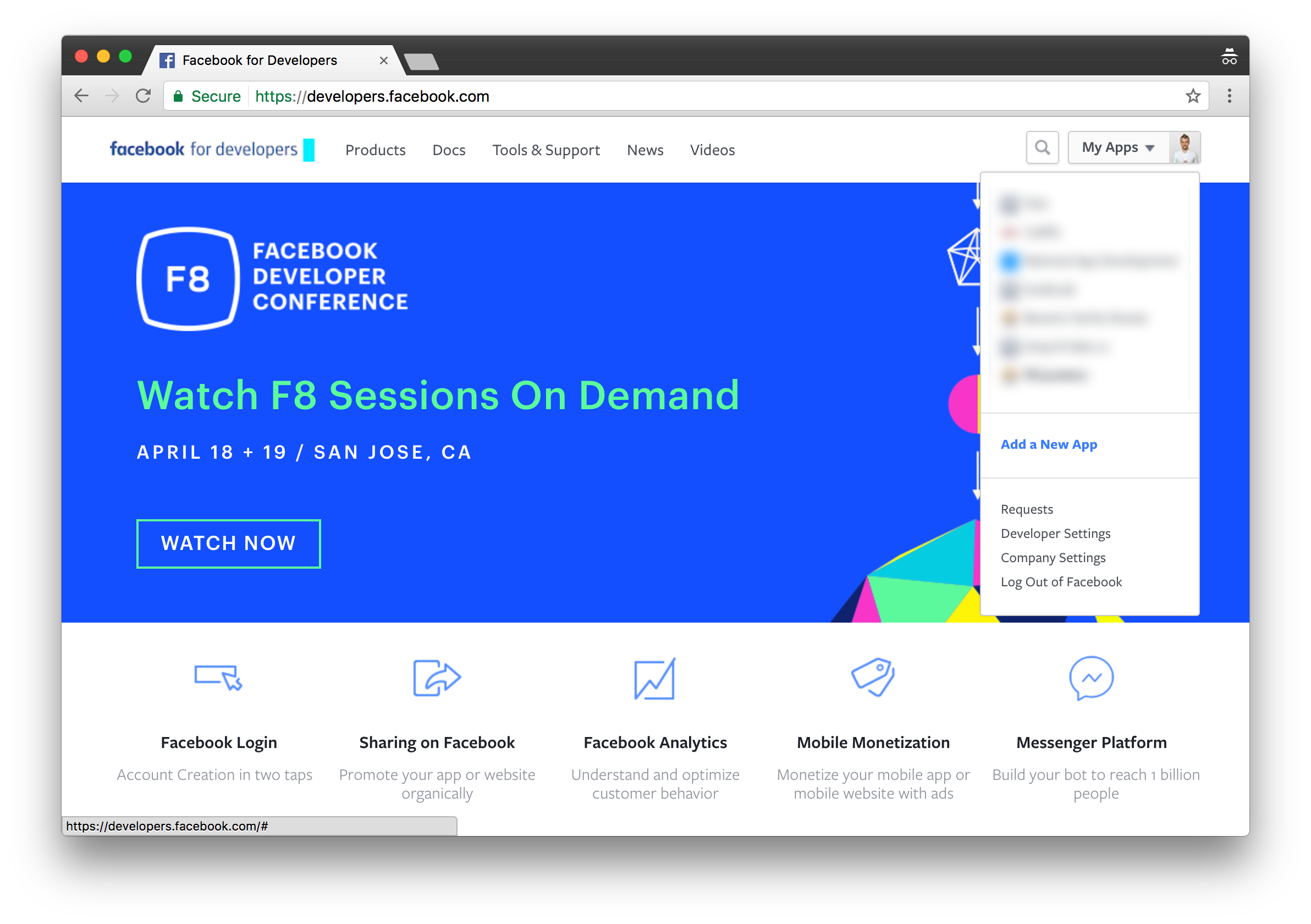Open Chrome's three-dot menu

pos(1230,96)
